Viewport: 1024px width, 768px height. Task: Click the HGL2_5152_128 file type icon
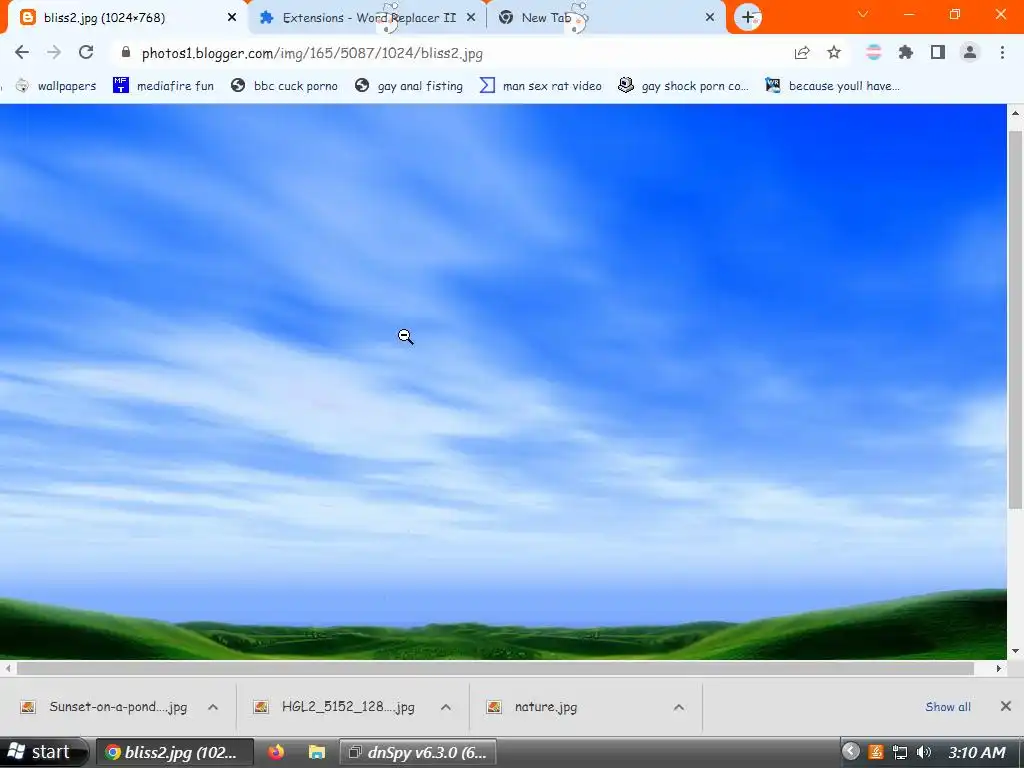(261, 707)
